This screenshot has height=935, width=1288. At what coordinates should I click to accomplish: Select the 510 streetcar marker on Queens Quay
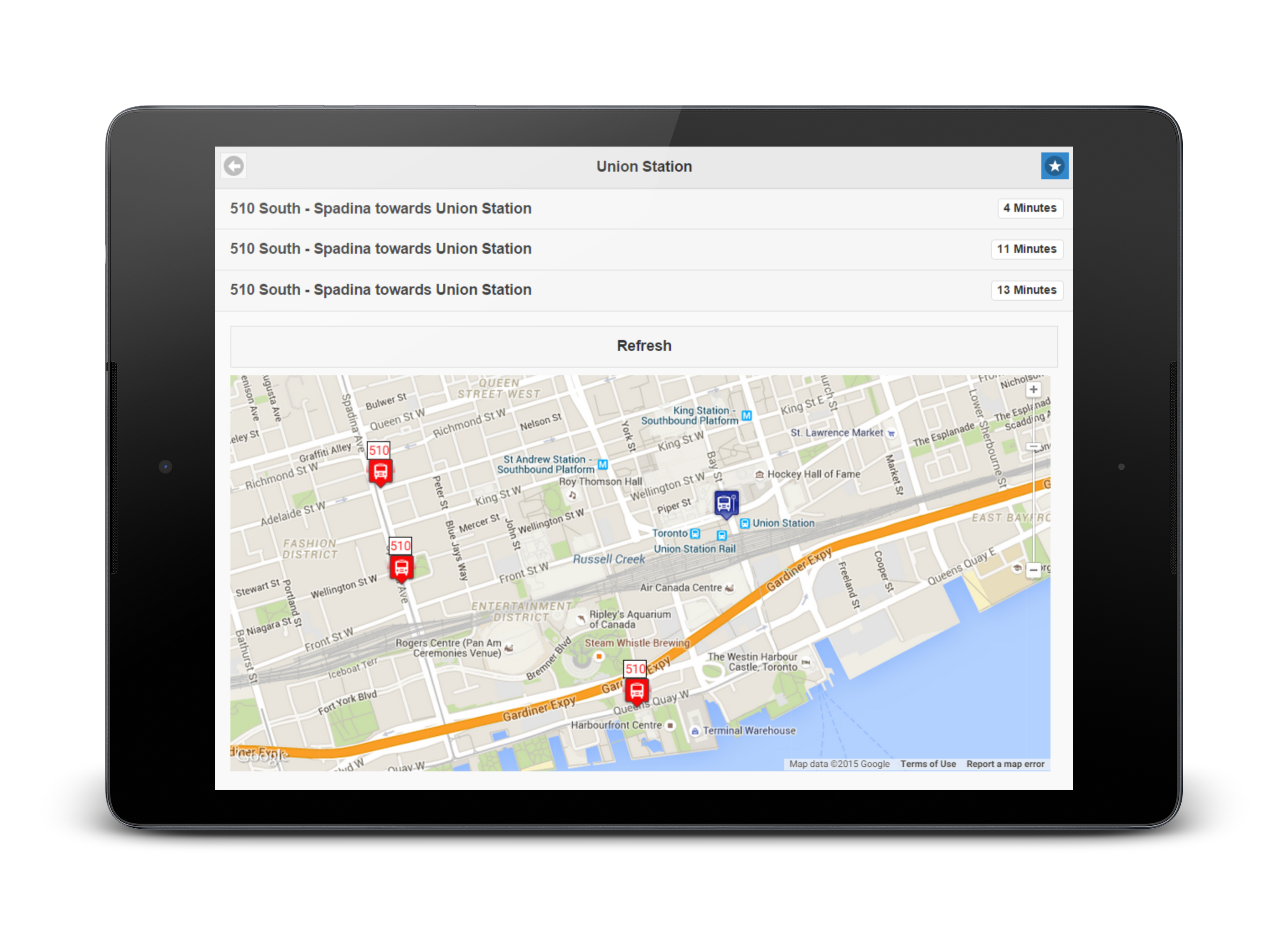(x=636, y=691)
